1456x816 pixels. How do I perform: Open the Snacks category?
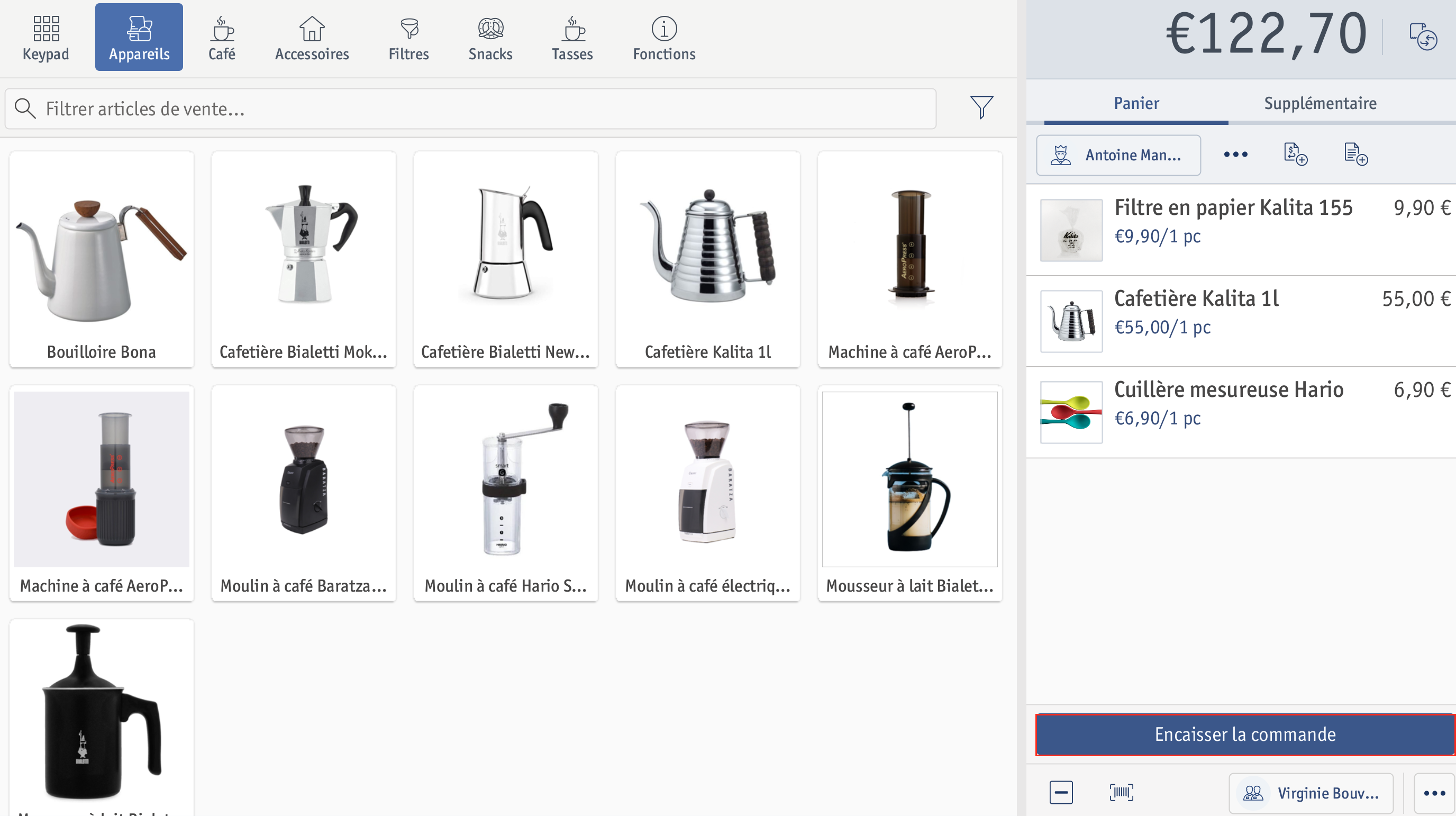click(x=490, y=38)
